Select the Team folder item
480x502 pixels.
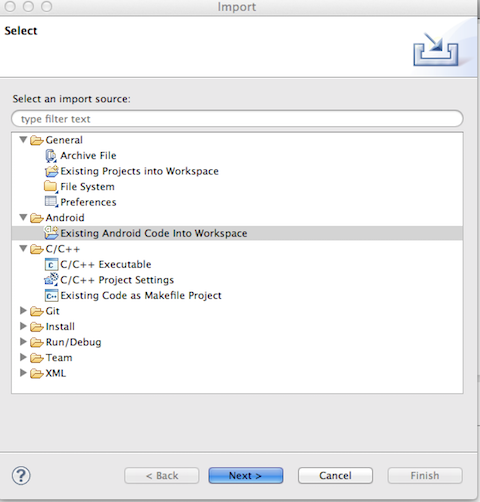pos(51,358)
